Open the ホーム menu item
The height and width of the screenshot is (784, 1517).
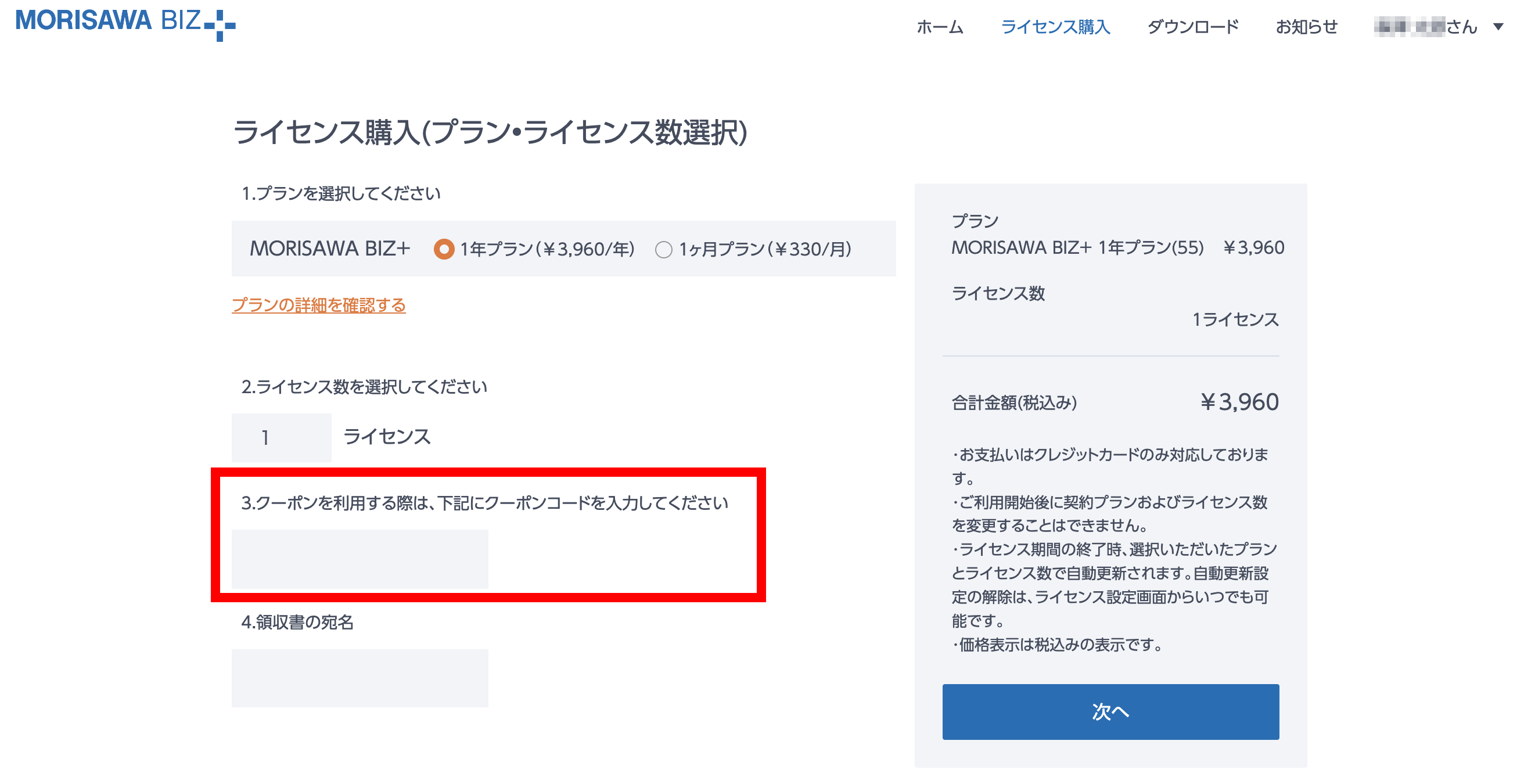939,27
